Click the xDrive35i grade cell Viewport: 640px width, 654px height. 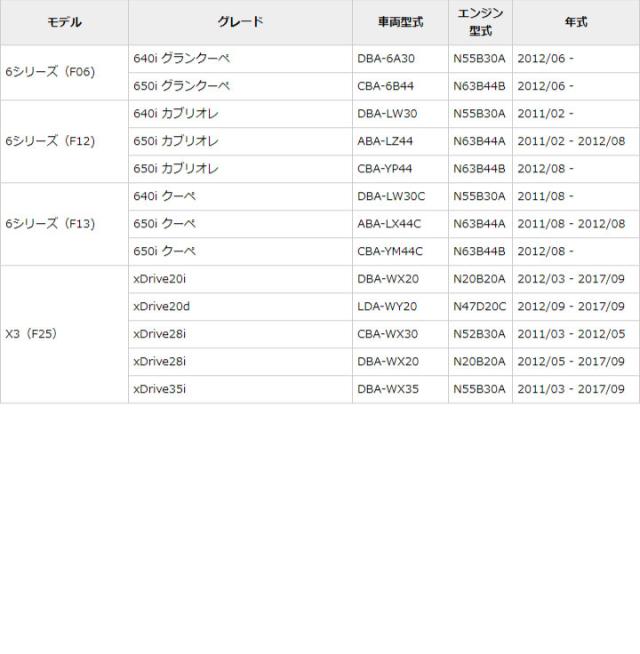click(x=159, y=389)
